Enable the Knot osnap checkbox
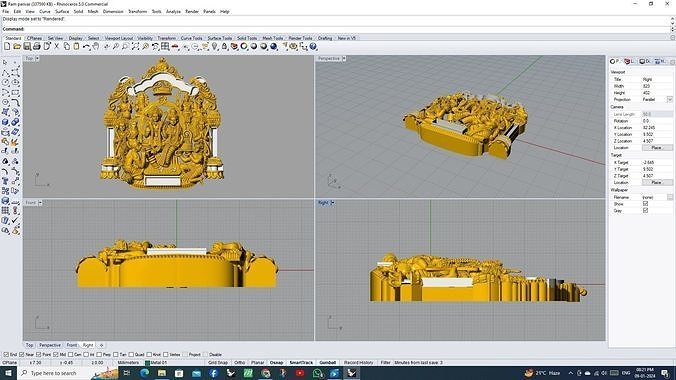This screenshot has width=676, height=380. tap(149, 355)
